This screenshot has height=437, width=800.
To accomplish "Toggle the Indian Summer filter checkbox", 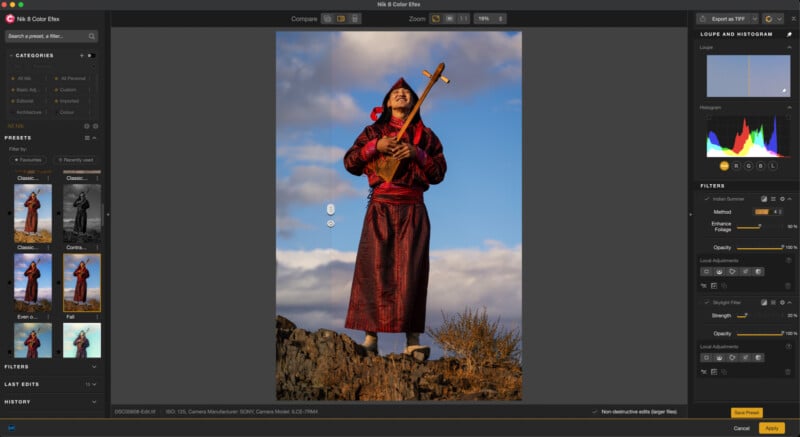I will point(706,198).
